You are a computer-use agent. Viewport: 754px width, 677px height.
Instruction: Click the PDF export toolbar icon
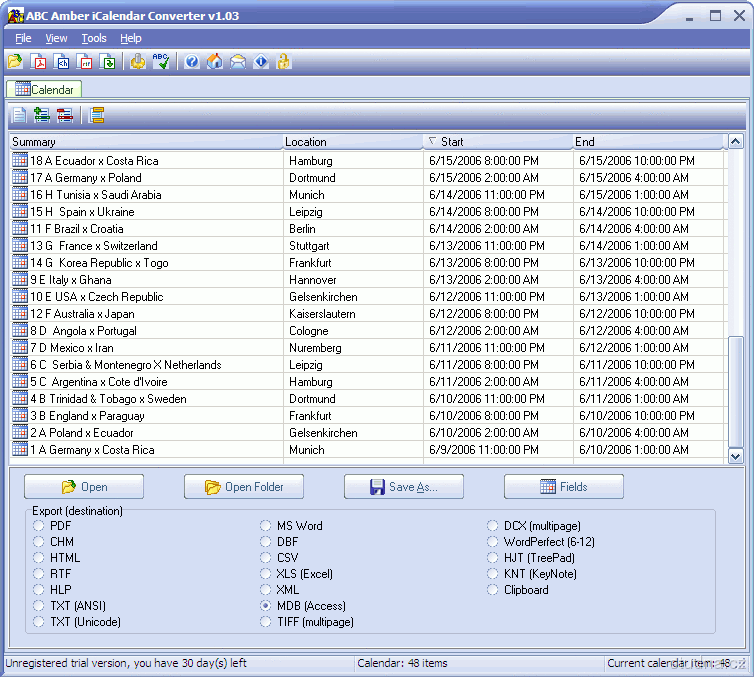point(38,62)
